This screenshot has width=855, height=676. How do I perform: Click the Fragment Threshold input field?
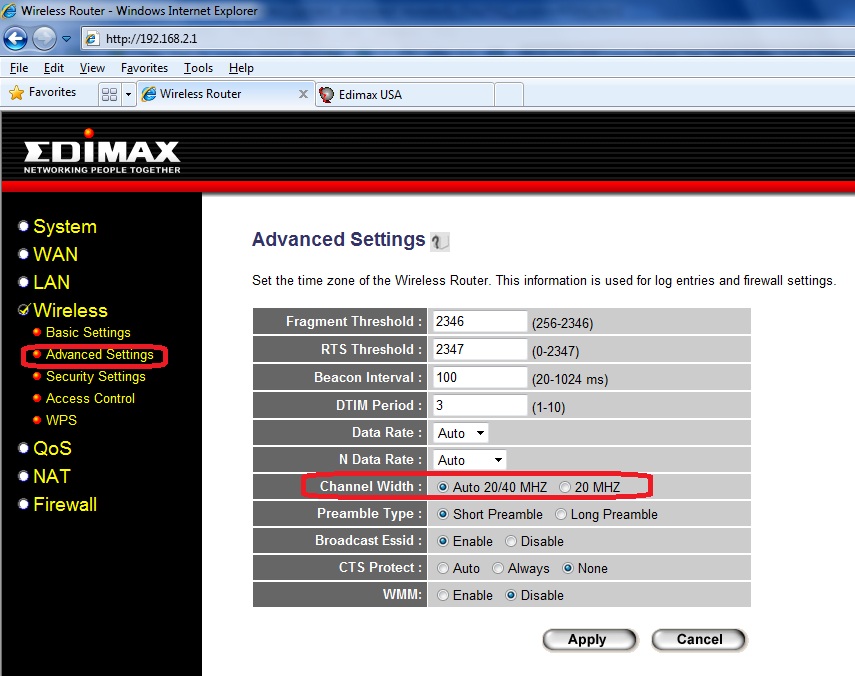(x=479, y=322)
